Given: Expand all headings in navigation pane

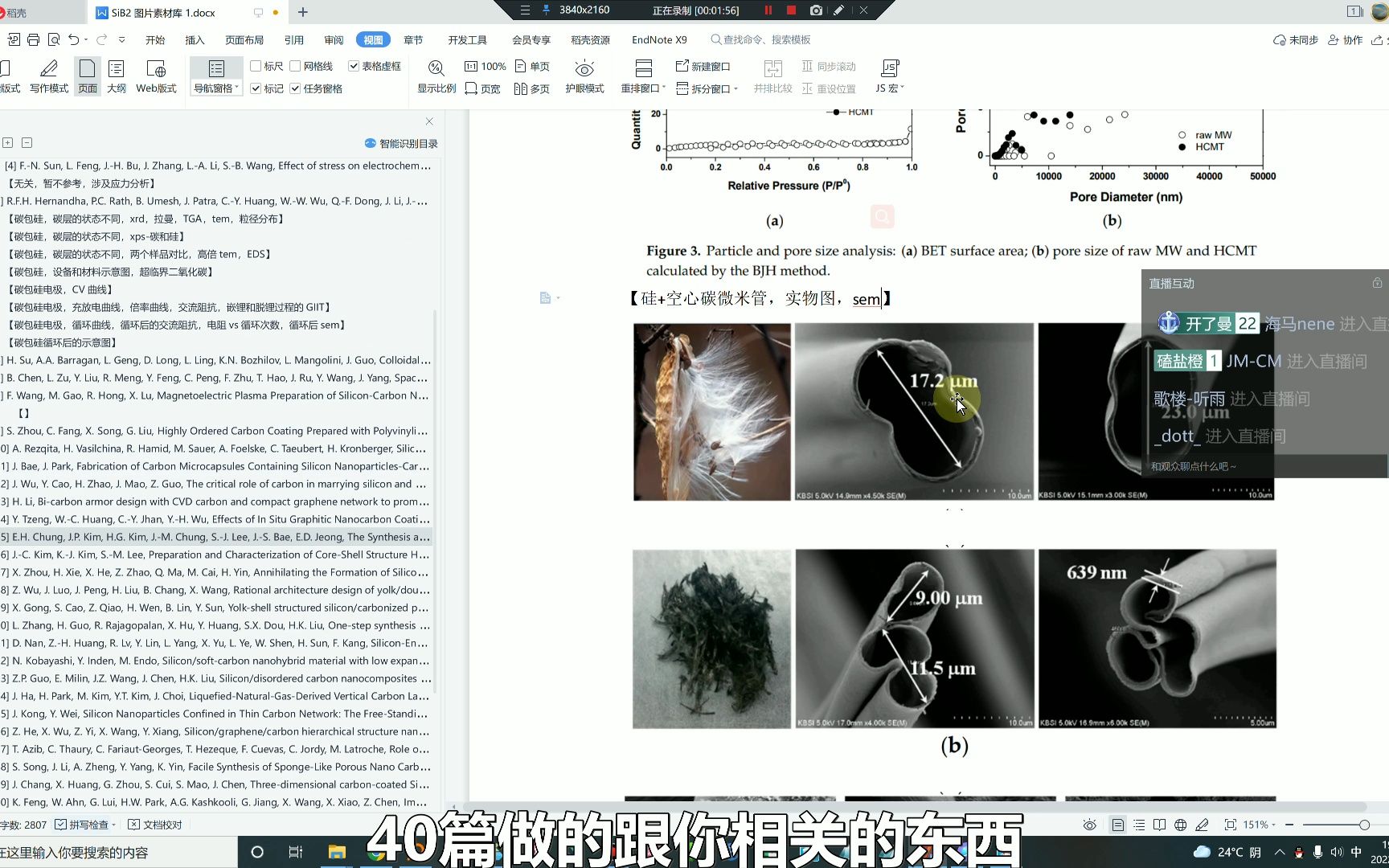Looking at the screenshot, I should click(x=7, y=142).
